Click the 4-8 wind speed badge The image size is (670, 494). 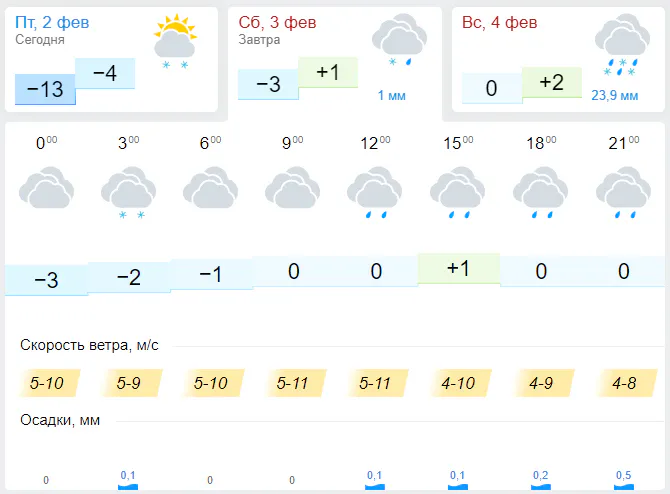click(x=622, y=382)
